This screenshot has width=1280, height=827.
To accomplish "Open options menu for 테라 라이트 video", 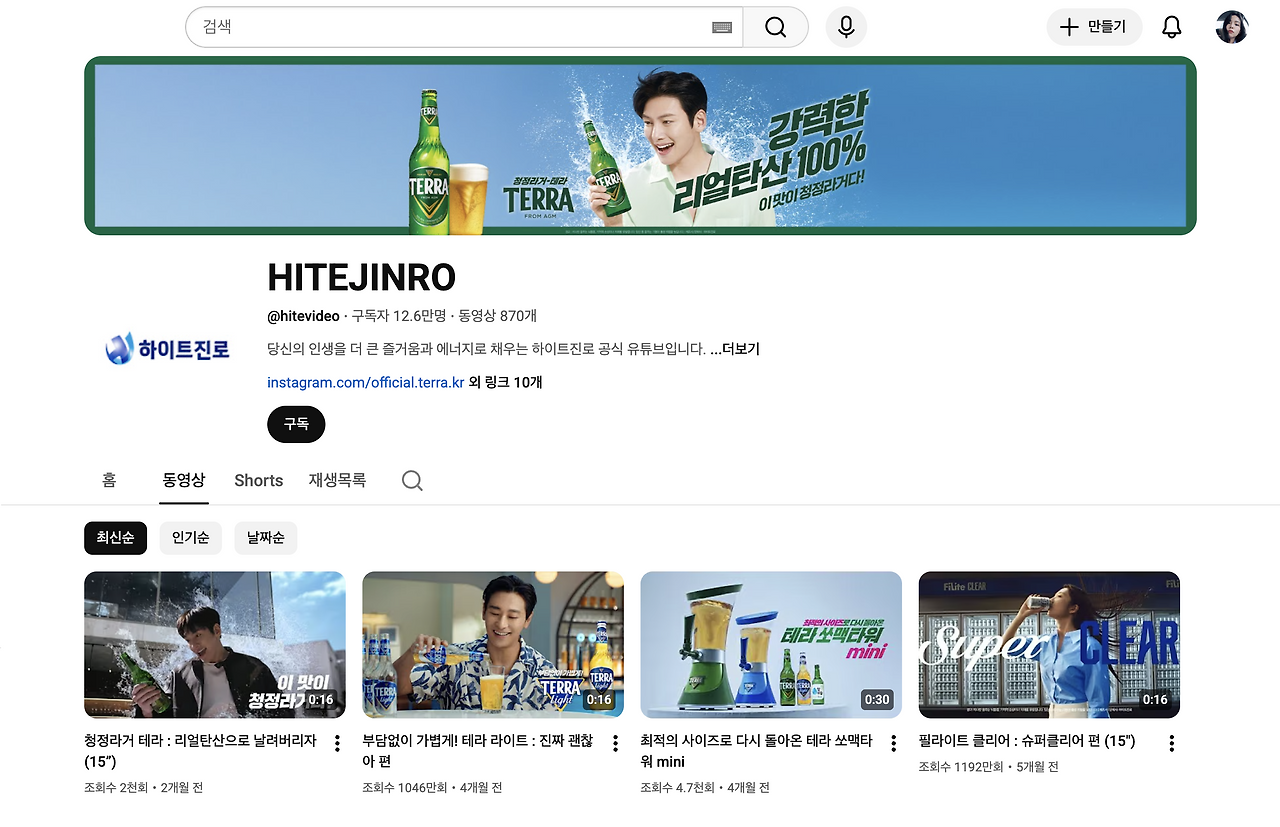I will 615,743.
